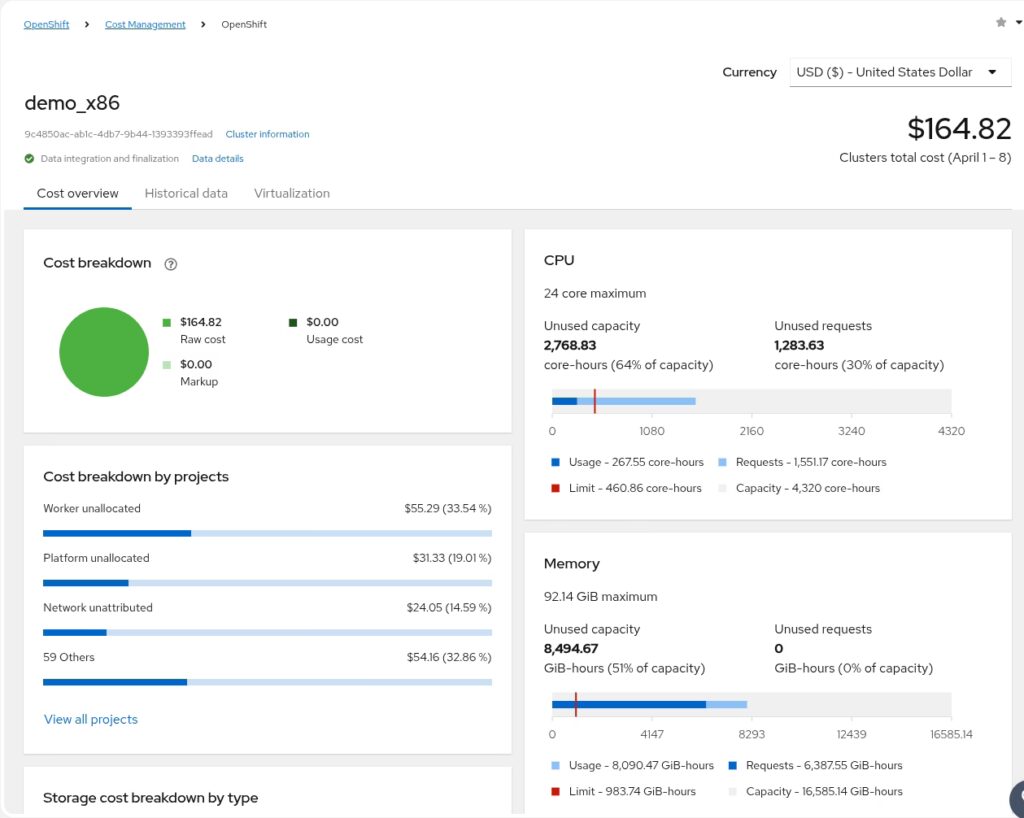Open the Currency dropdown

(x=899, y=72)
